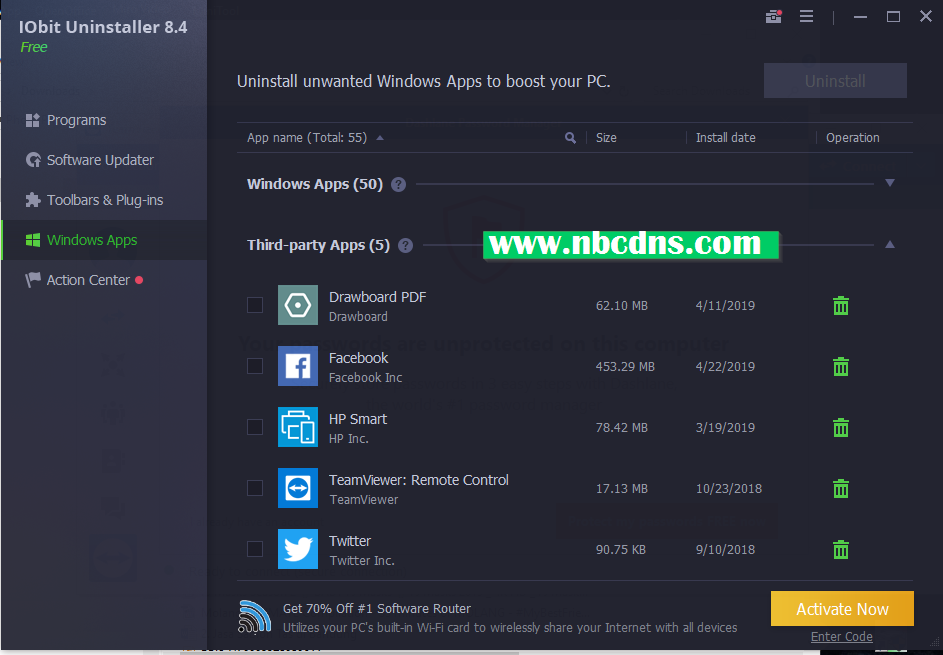
Task: Delete Facebook using its trash icon
Action: click(841, 366)
